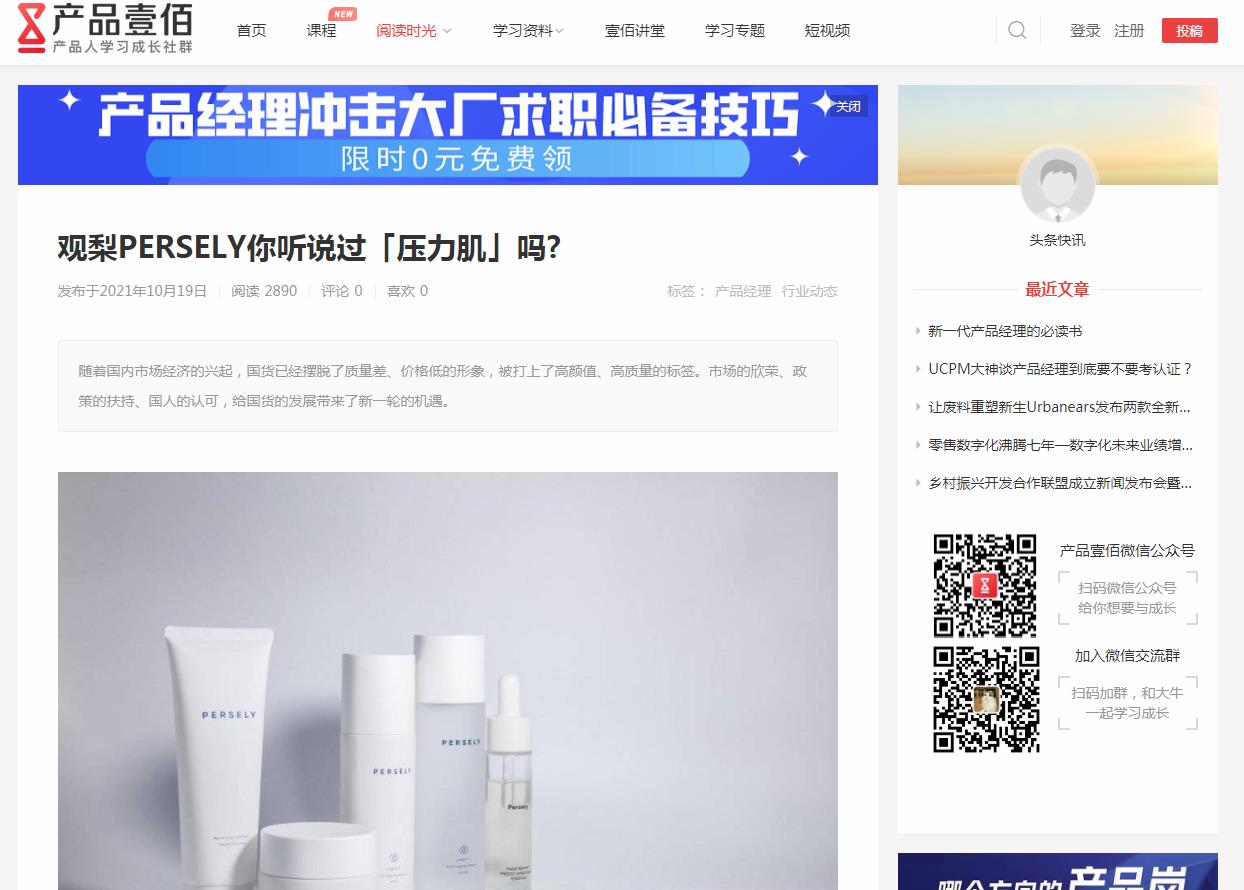Screen dimensions: 1244x890
Task: Click the 最近文章 section heading
Action: (1057, 290)
